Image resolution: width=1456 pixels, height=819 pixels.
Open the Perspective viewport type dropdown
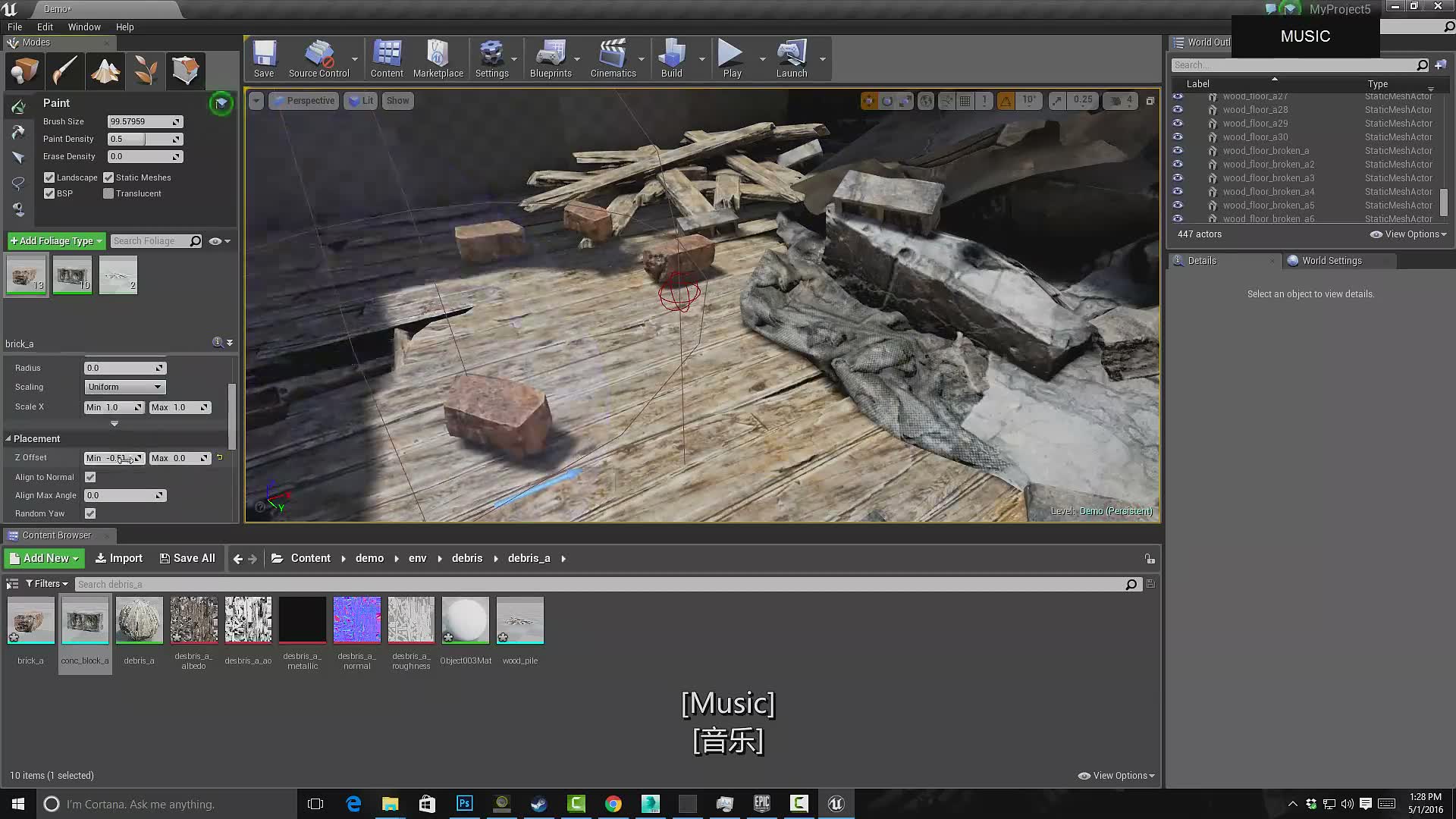303,100
